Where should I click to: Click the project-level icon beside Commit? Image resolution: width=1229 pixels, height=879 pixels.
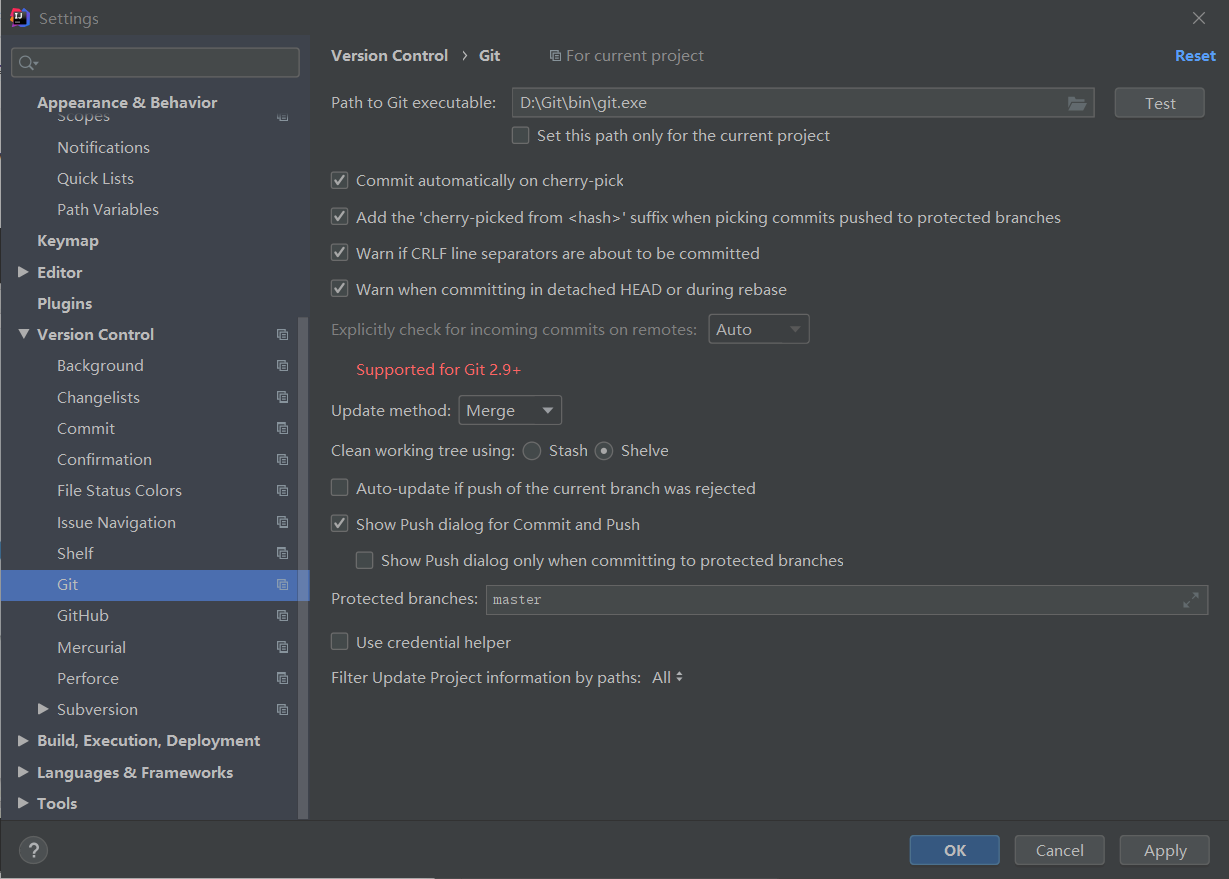282,429
